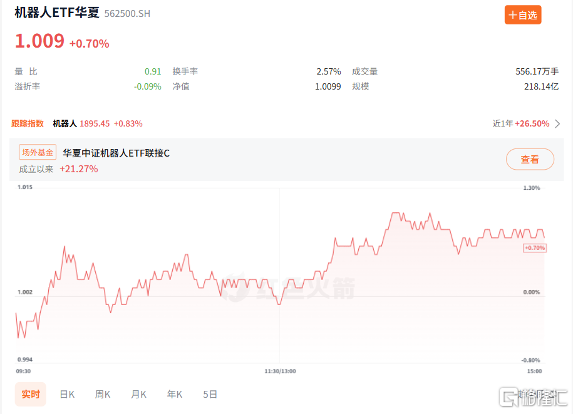Click the 格隆汇 watermark logo icon
The image size is (574, 414).
[509, 397]
